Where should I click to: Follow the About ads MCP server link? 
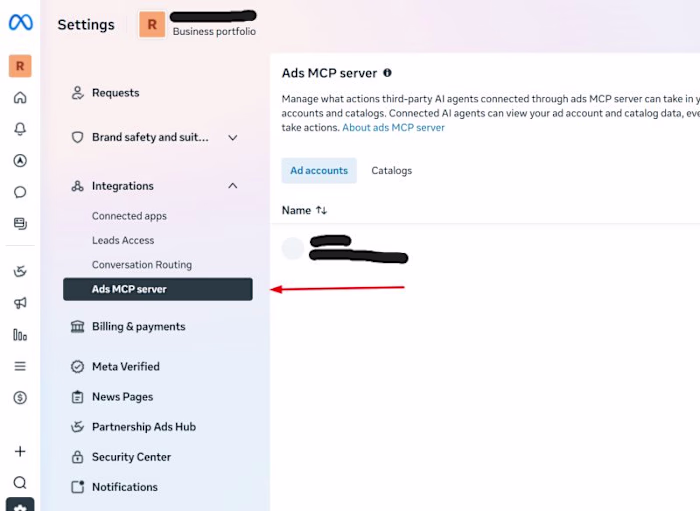click(393, 128)
